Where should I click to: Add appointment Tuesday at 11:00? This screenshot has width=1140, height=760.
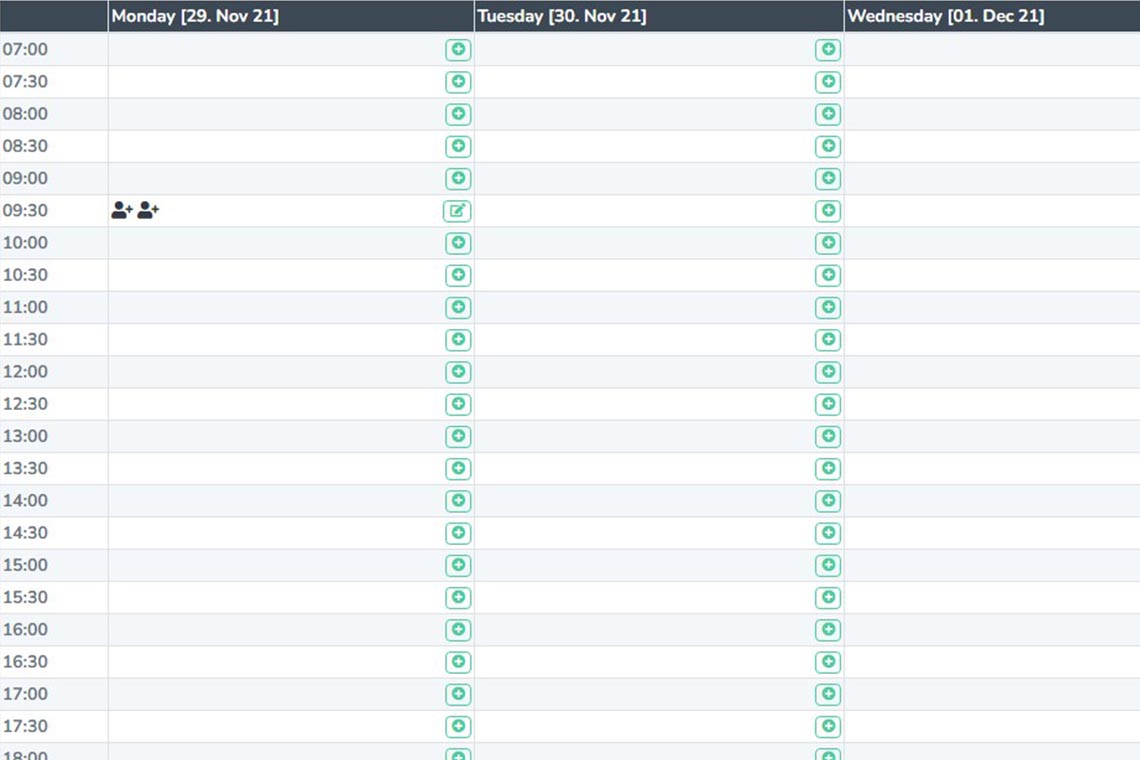(828, 307)
